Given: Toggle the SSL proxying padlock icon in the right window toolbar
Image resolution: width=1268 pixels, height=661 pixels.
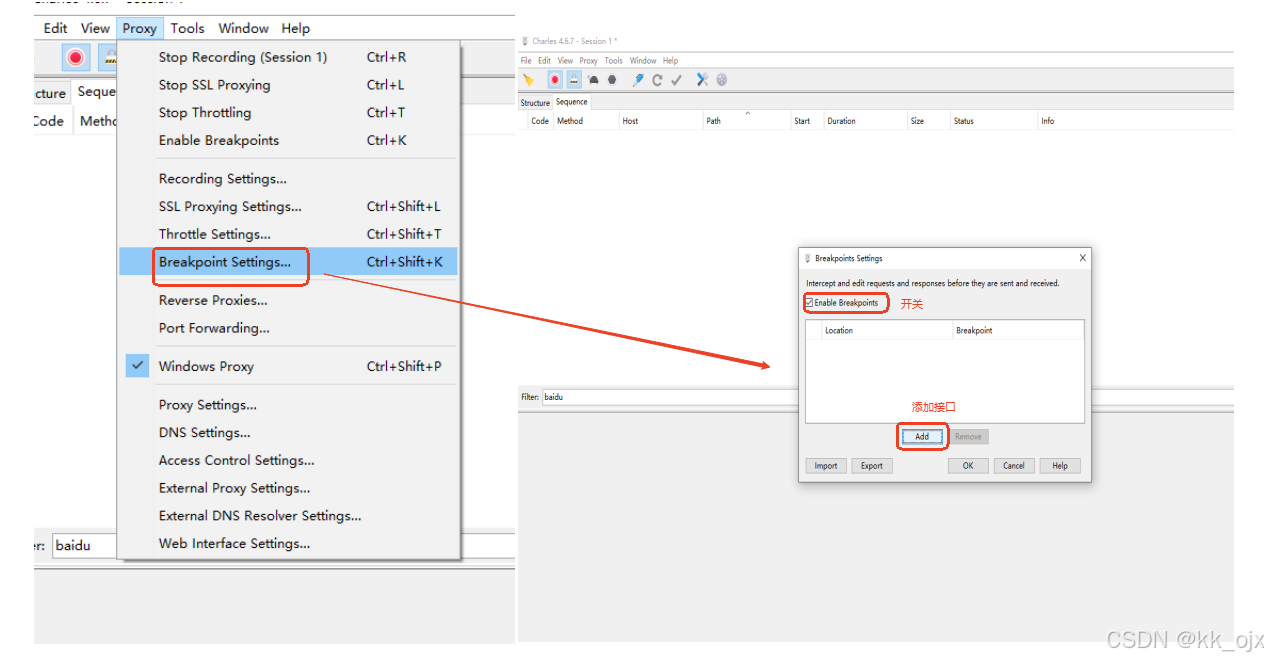Looking at the screenshot, I should tap(574, 80).
